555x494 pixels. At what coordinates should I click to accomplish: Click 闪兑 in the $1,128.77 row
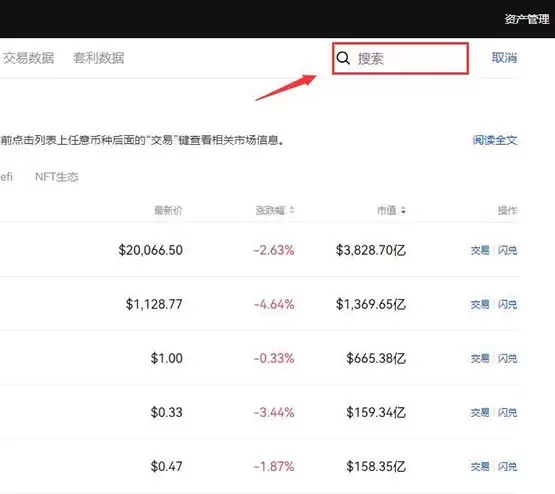coord(508,305)
